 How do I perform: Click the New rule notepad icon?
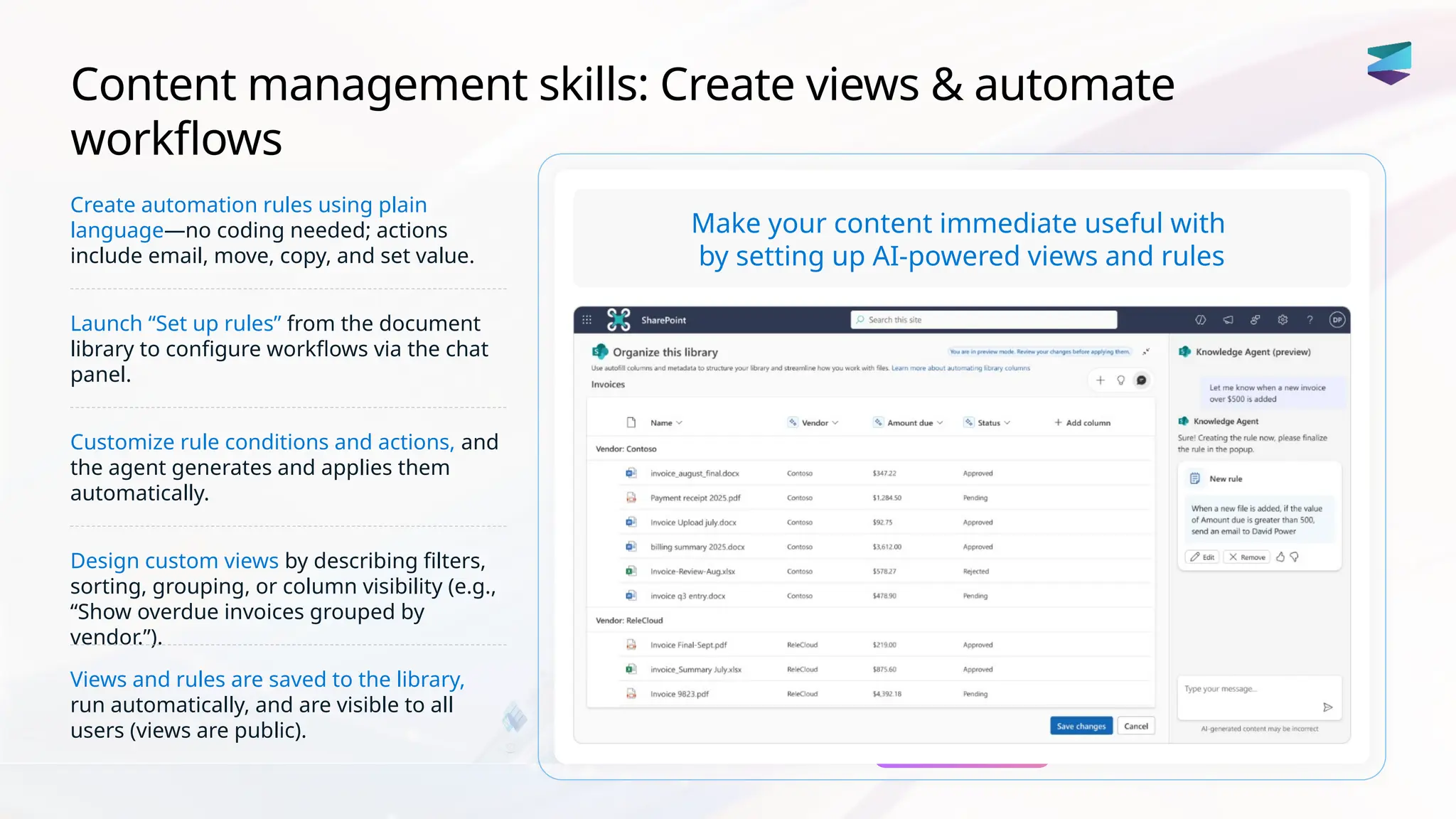1195,478
